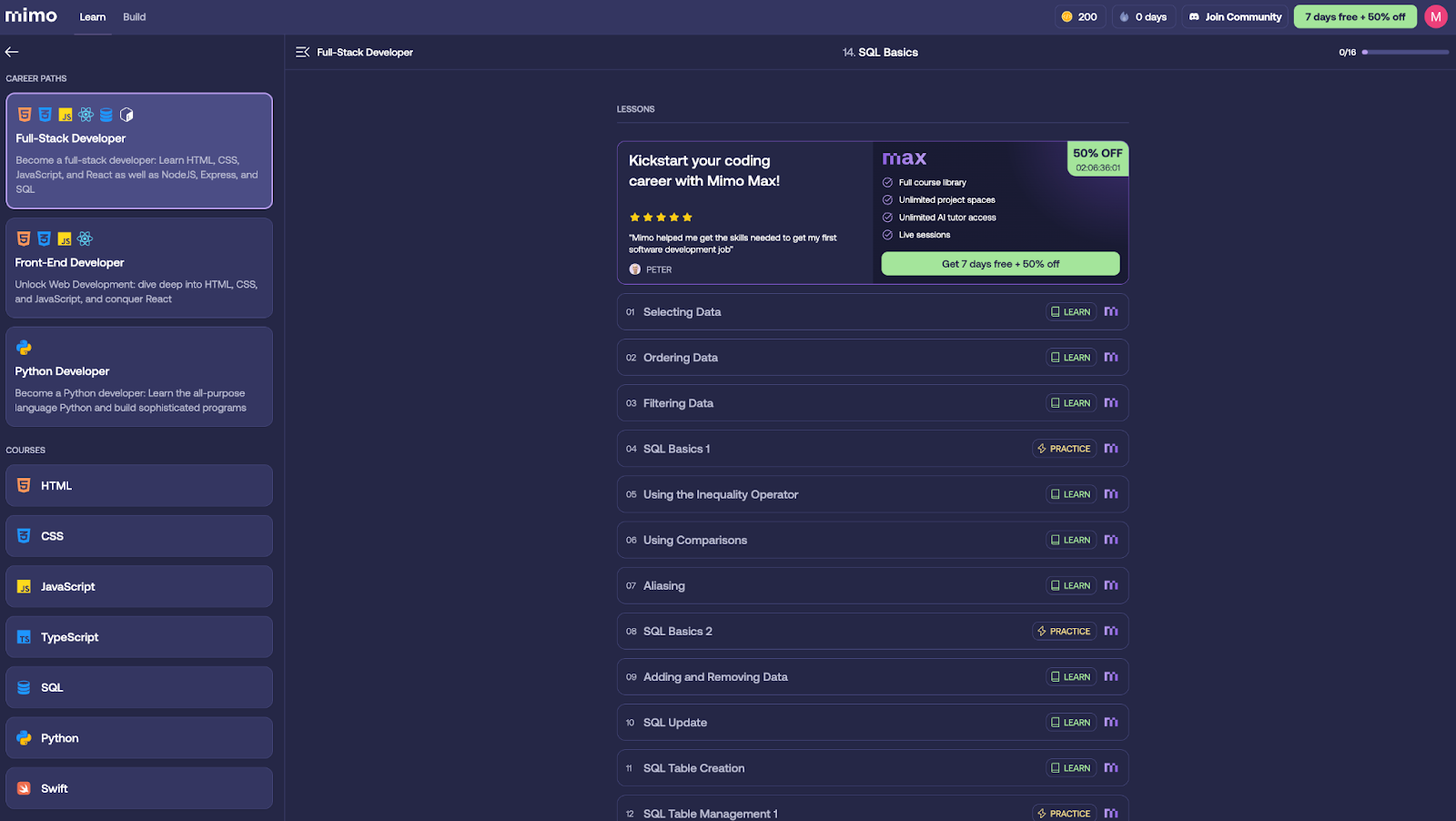
Task: Click LEARN button for Using the Inequality Operator
Action: [x=1070, y=494]
